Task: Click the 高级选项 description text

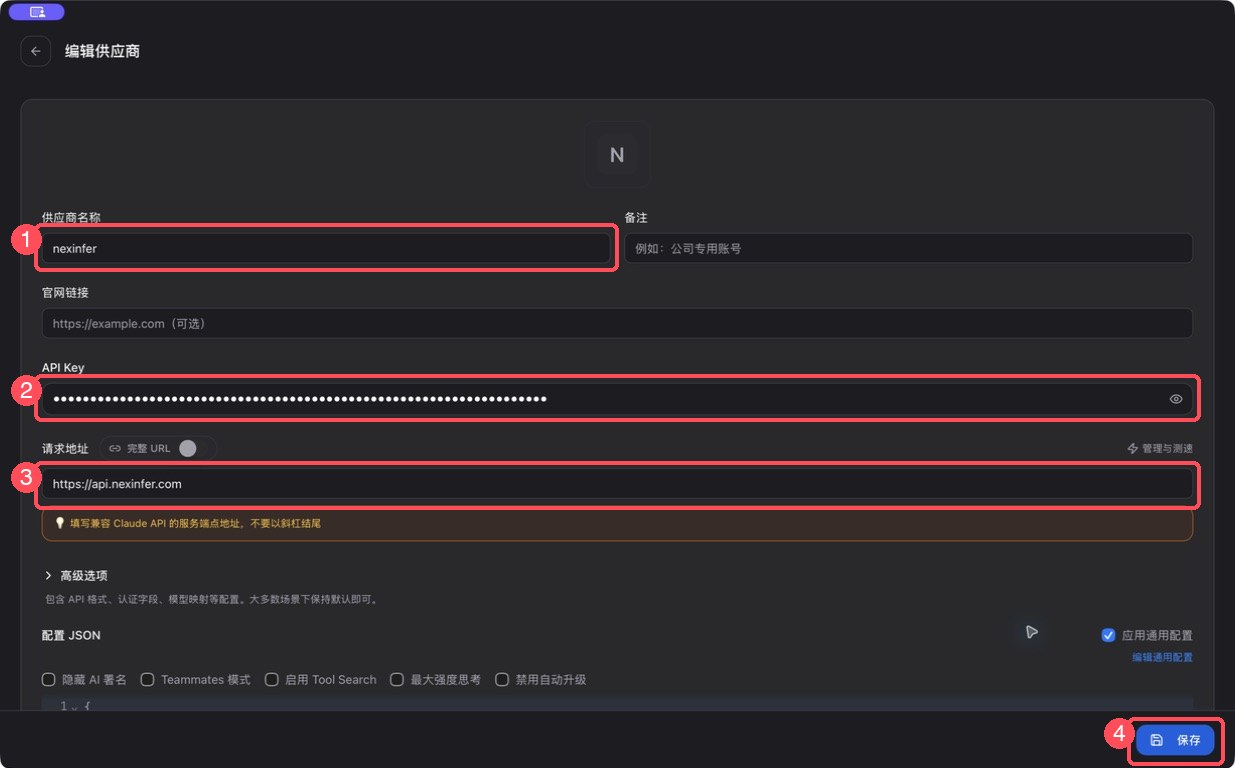Action: (211, 599)
